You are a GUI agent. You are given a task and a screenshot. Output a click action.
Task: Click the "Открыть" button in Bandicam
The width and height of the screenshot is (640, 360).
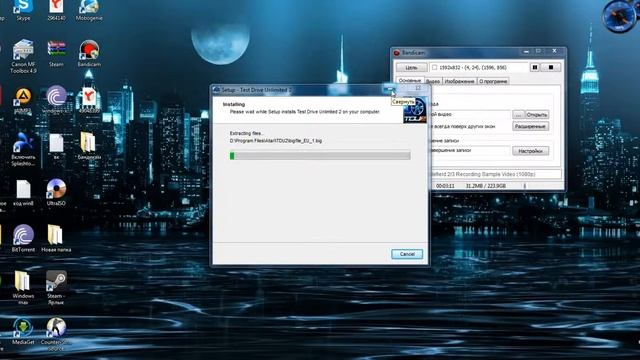(x=537, y=115)
